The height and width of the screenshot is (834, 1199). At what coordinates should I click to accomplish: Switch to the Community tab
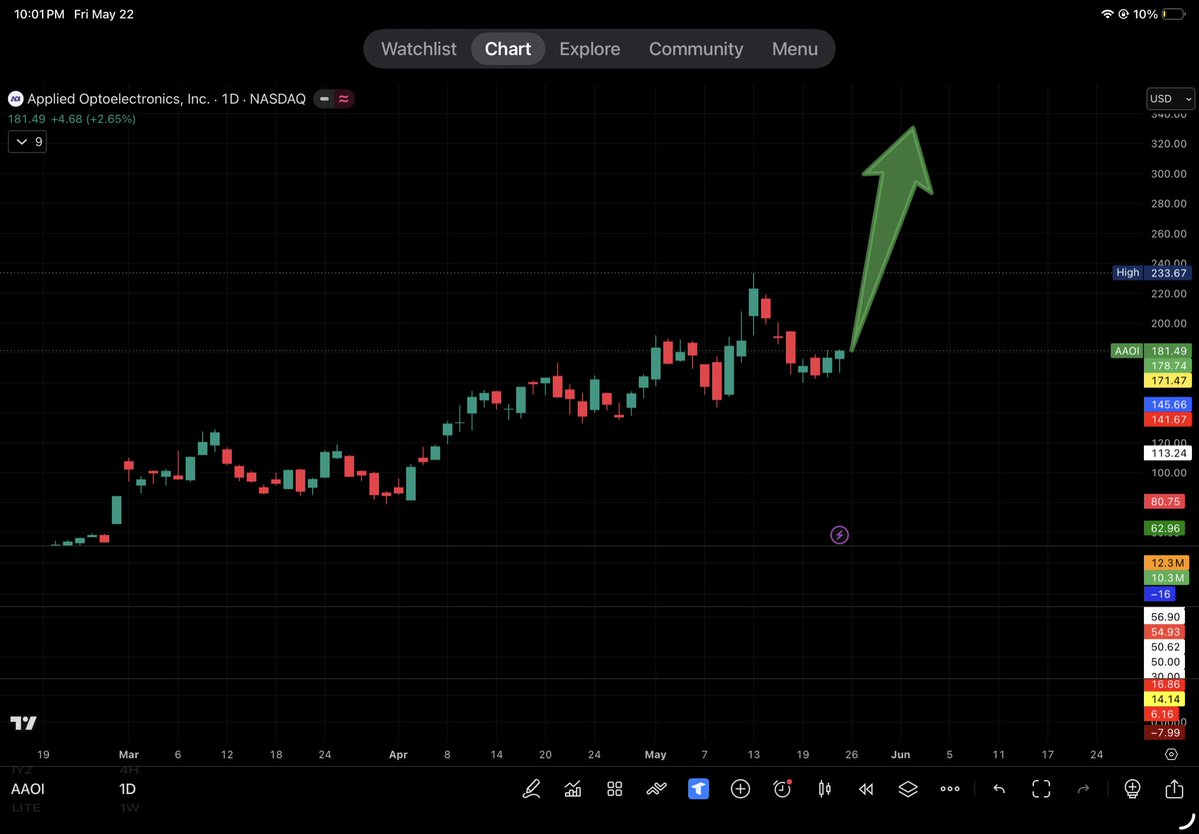click(696, 49)
